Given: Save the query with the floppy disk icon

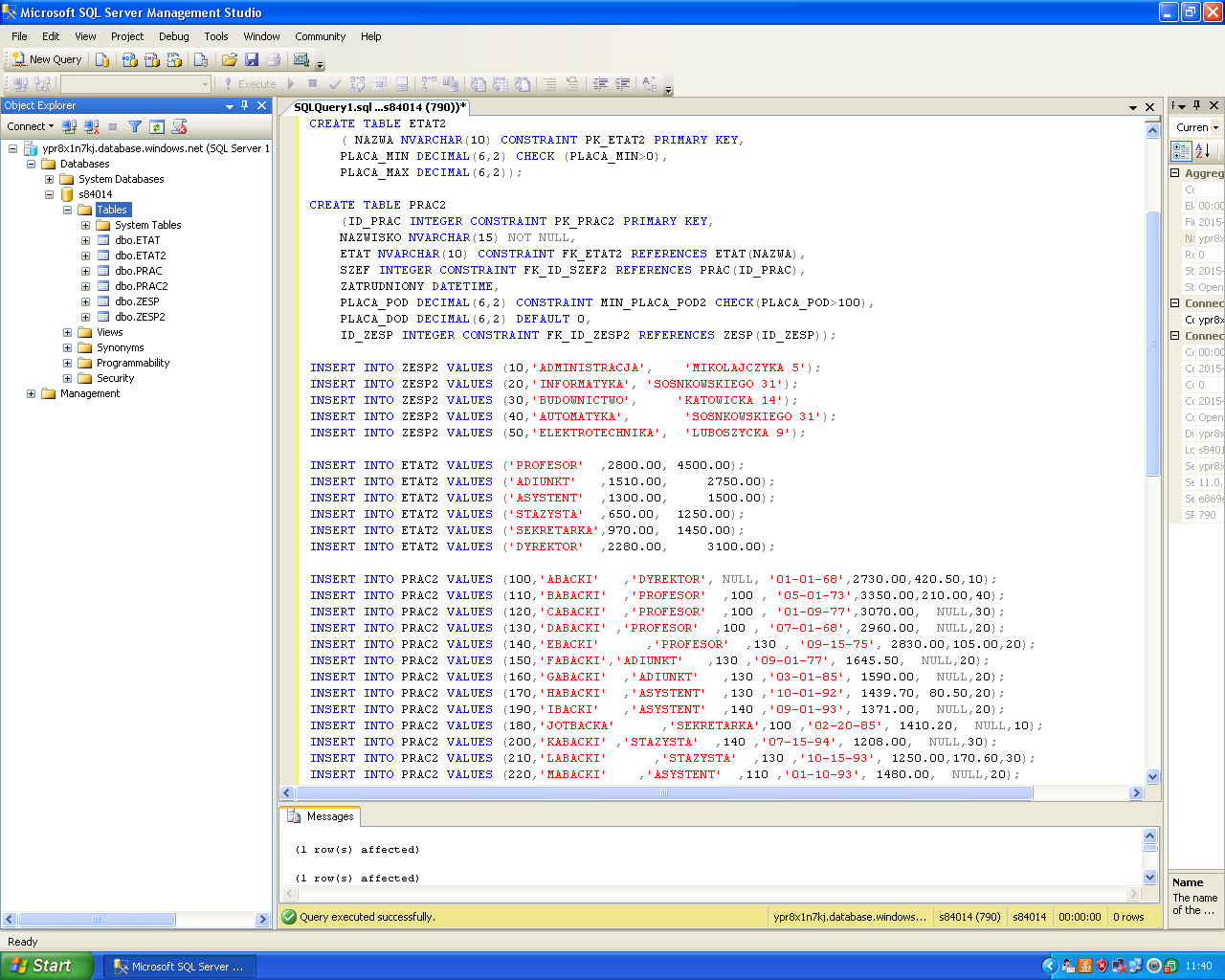Looking at the screenshot, I should (252, 59).
